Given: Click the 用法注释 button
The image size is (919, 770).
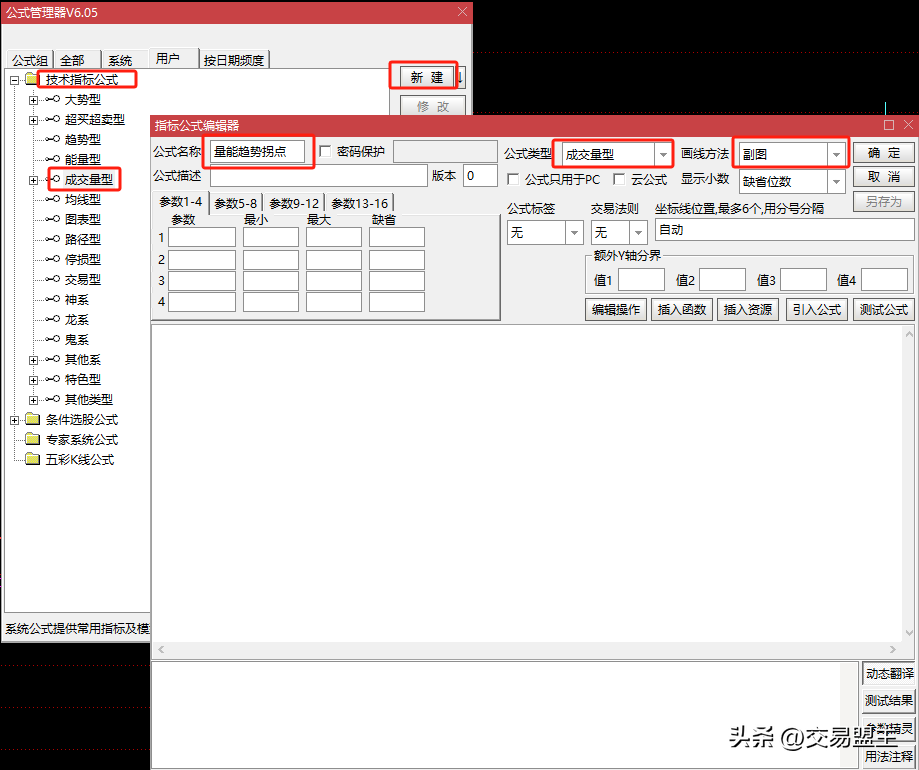Looking at the screenshot, I should point(889,757).
